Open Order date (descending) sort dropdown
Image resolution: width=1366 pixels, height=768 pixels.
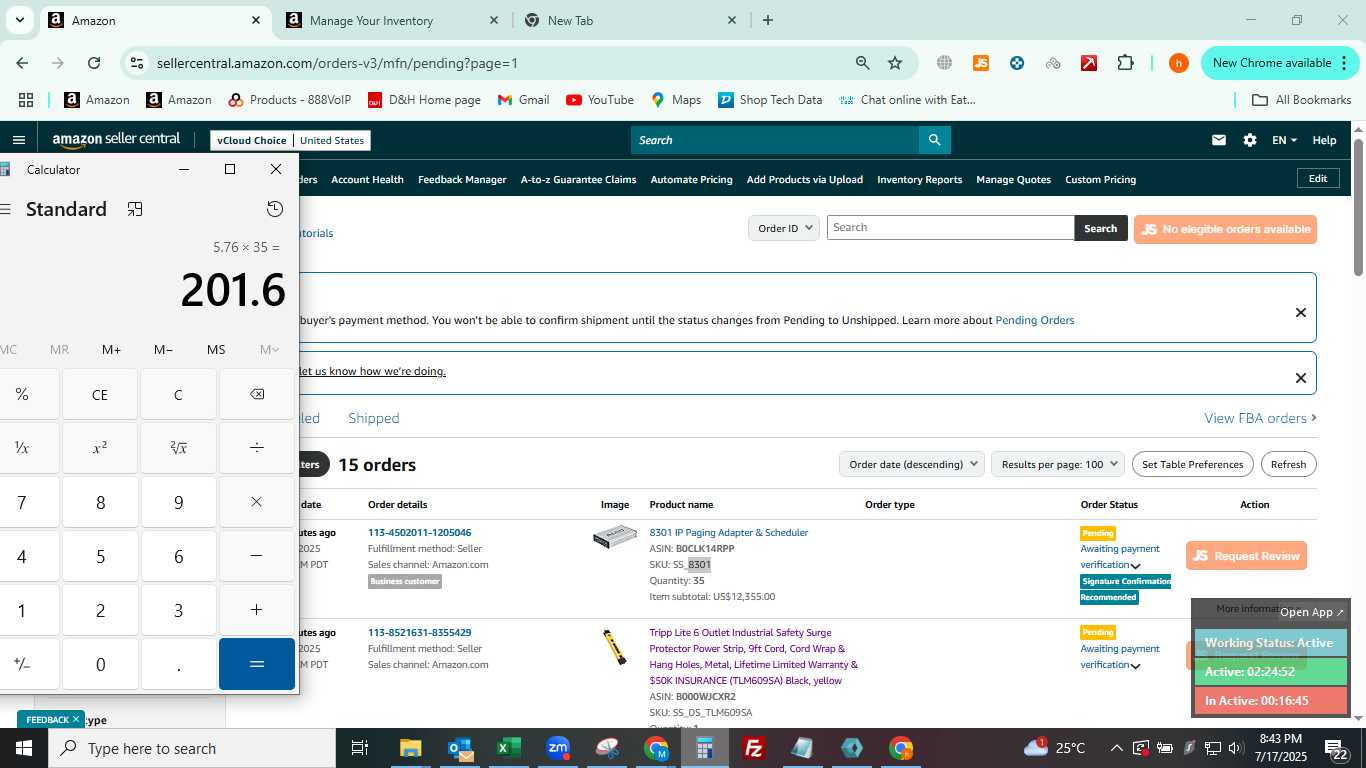pos(912,464)
